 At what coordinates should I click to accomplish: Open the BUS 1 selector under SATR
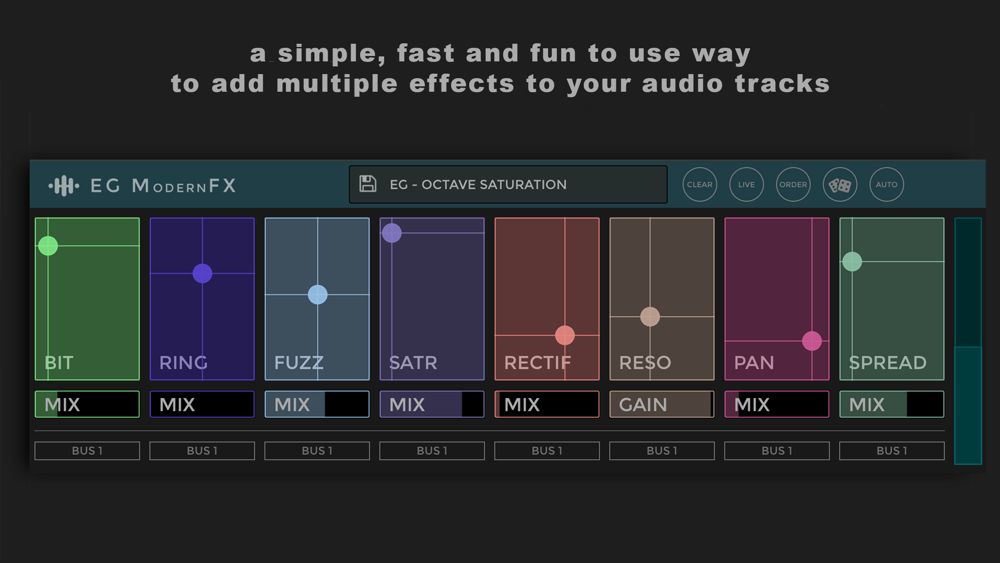click(432, 451)
